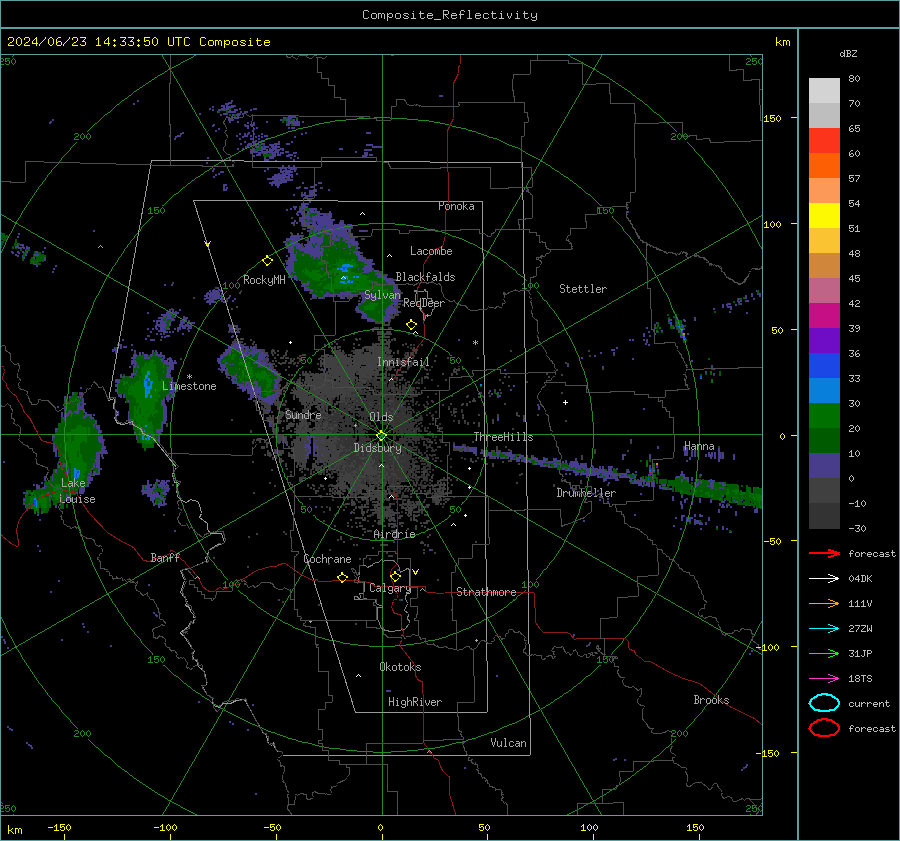Click the 111V legend text

pyautogui.click(x=860, y=603)
